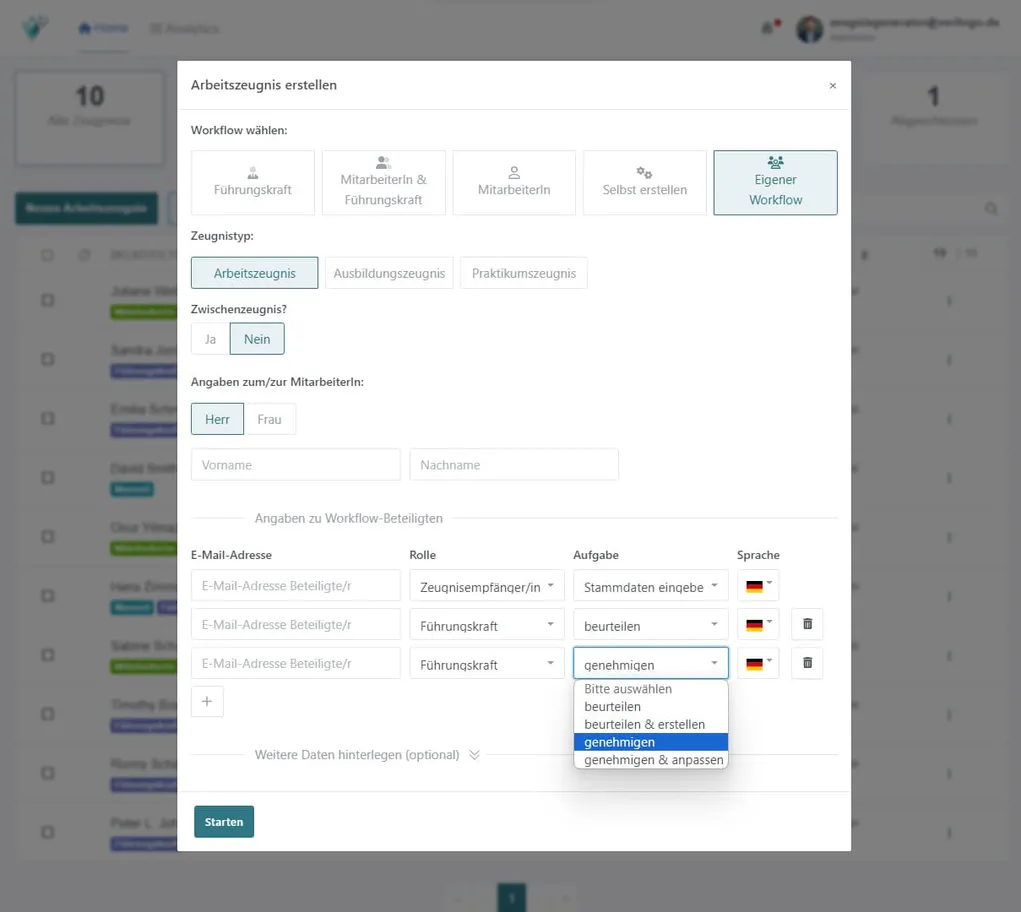Pick genehmigen & anpassen option
The width and height of the screenshot is (1021, 912).
pos(650,760)
